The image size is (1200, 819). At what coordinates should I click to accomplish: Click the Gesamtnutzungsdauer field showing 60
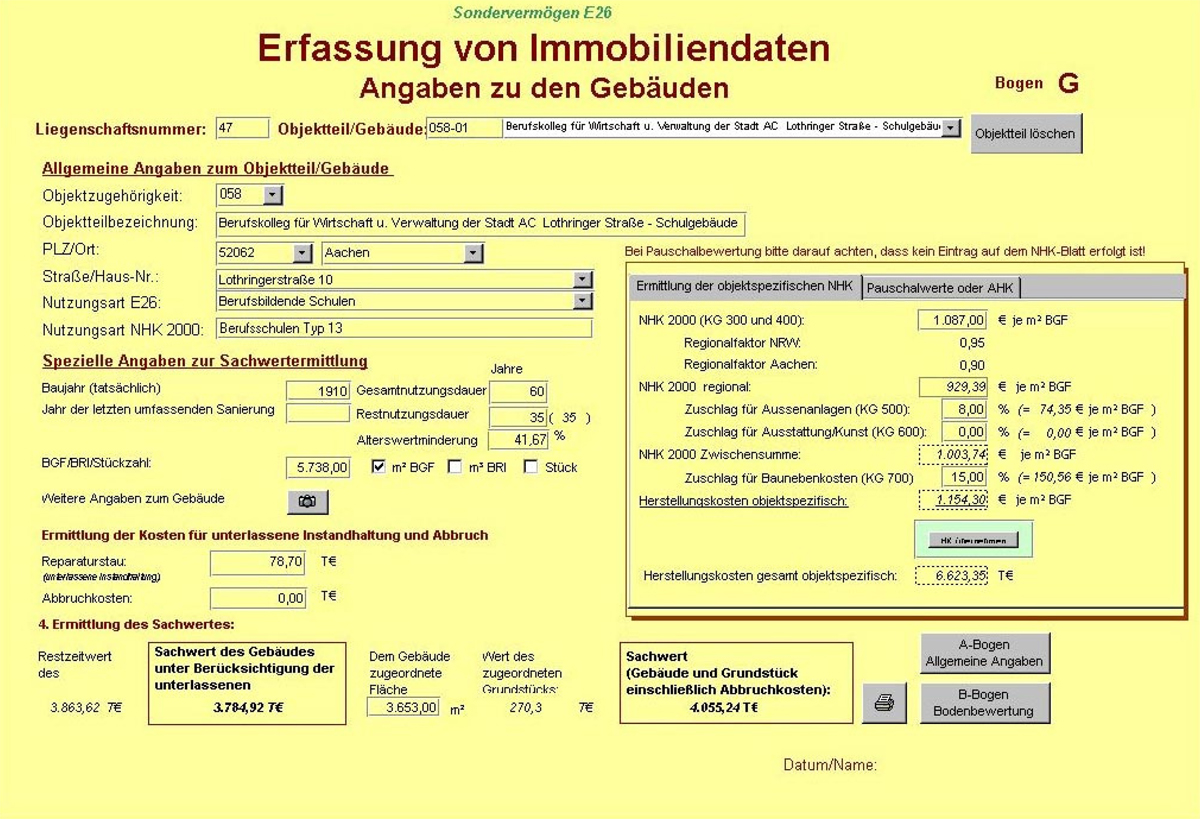[519, 391]
